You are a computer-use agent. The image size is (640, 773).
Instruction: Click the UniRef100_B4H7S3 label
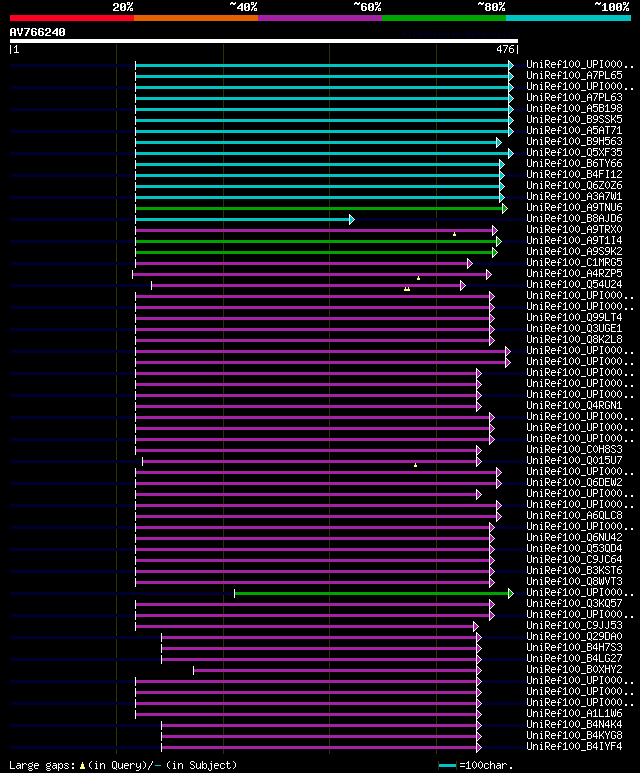(574, 648)
